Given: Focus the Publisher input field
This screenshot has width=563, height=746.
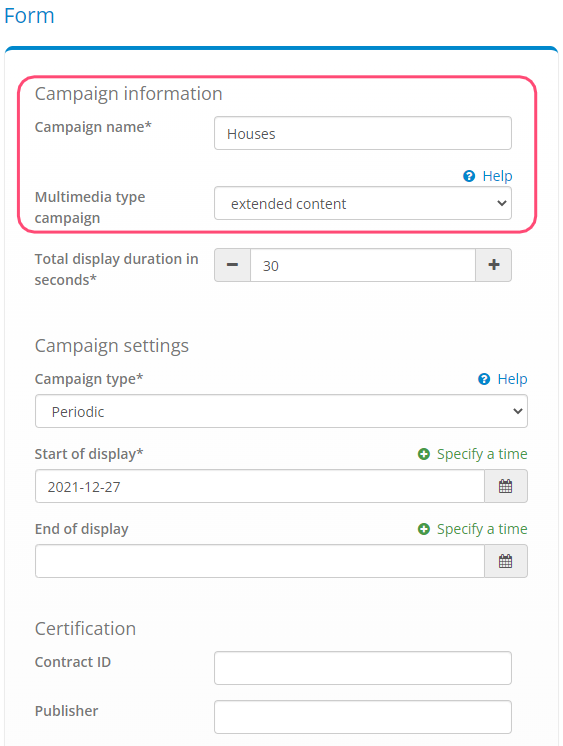Looking at the screenshot, I should (x=363, y=717).
